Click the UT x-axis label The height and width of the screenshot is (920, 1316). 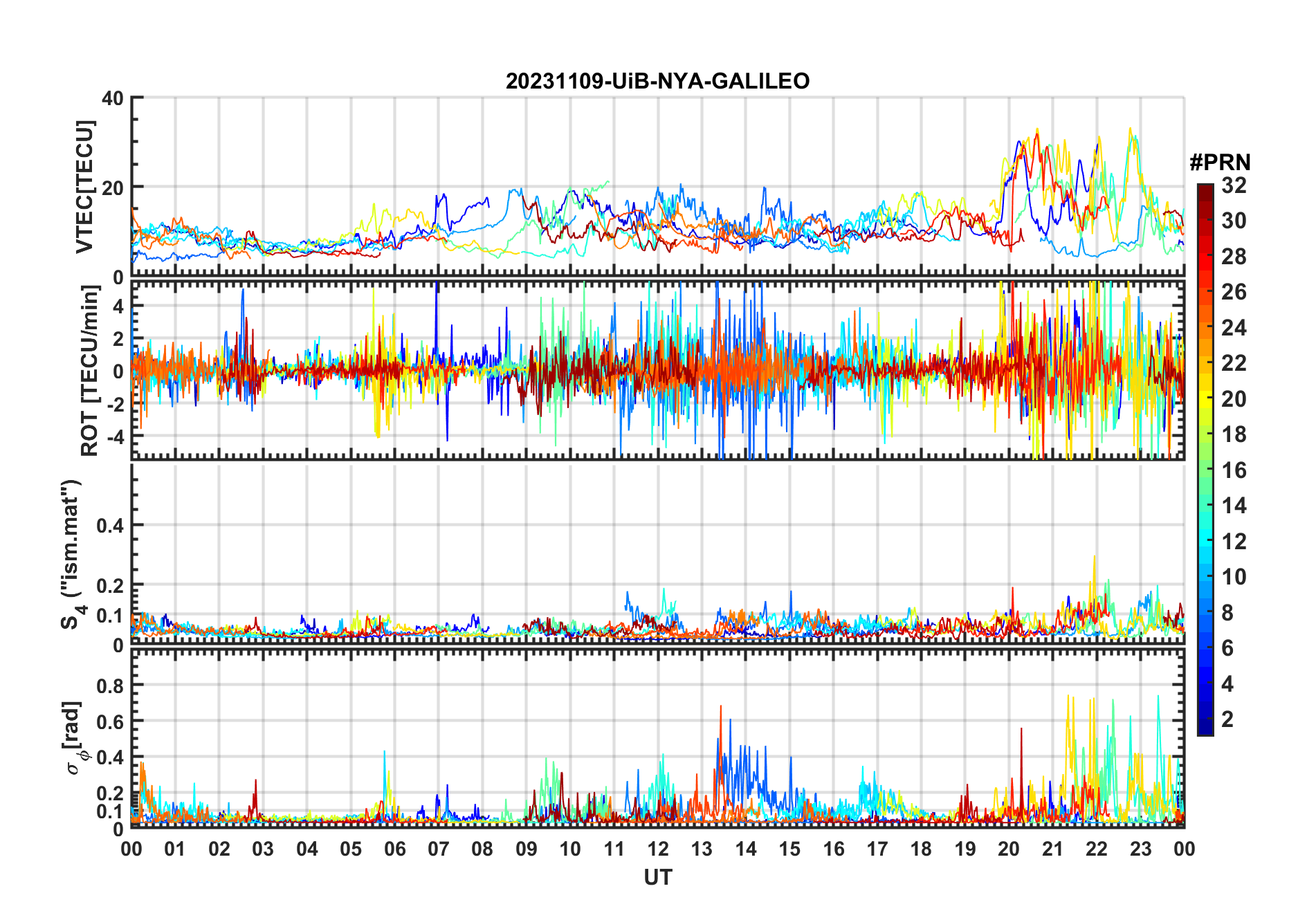[x=657, y=878]
